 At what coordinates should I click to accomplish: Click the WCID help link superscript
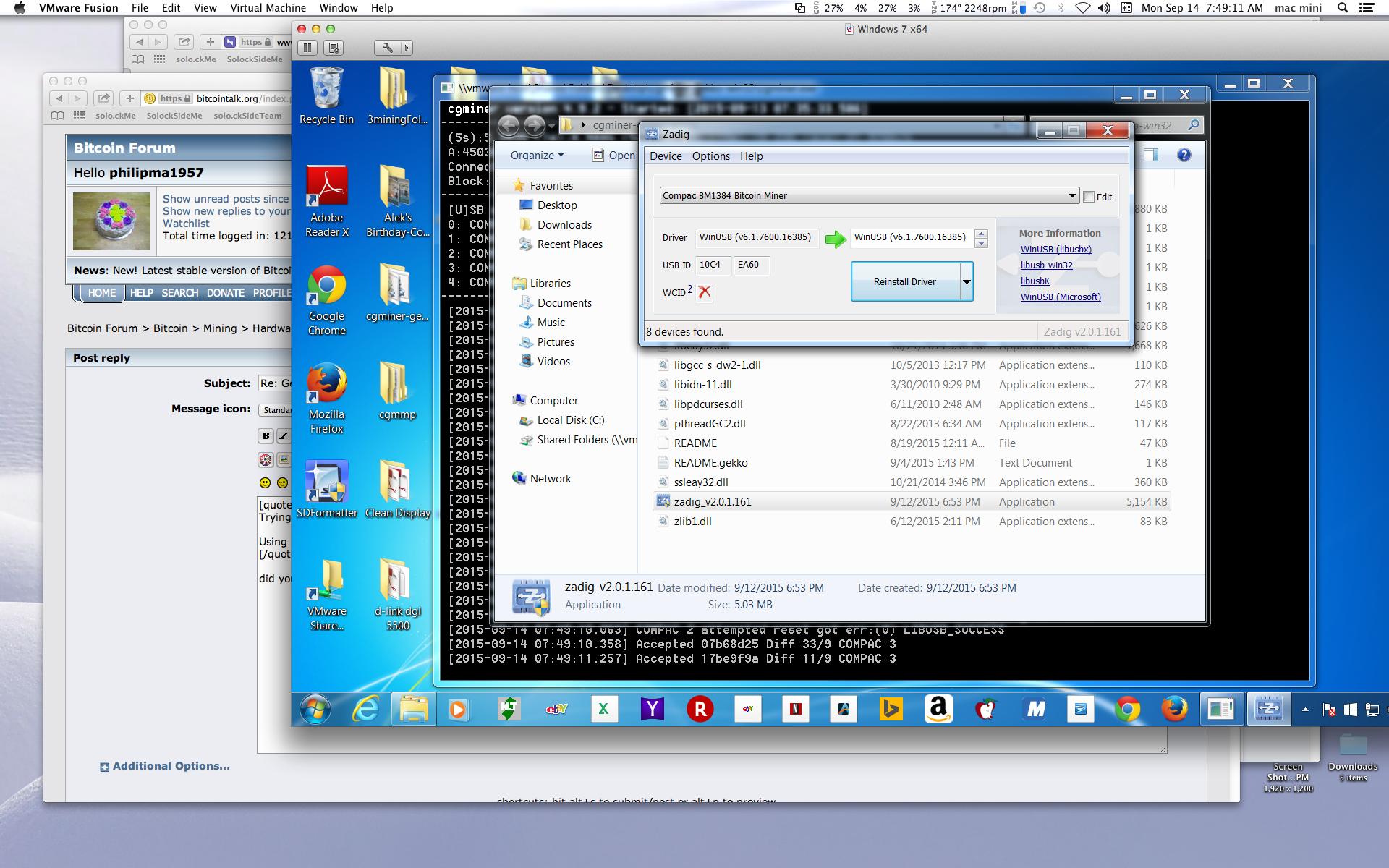(x=690, y=289)
